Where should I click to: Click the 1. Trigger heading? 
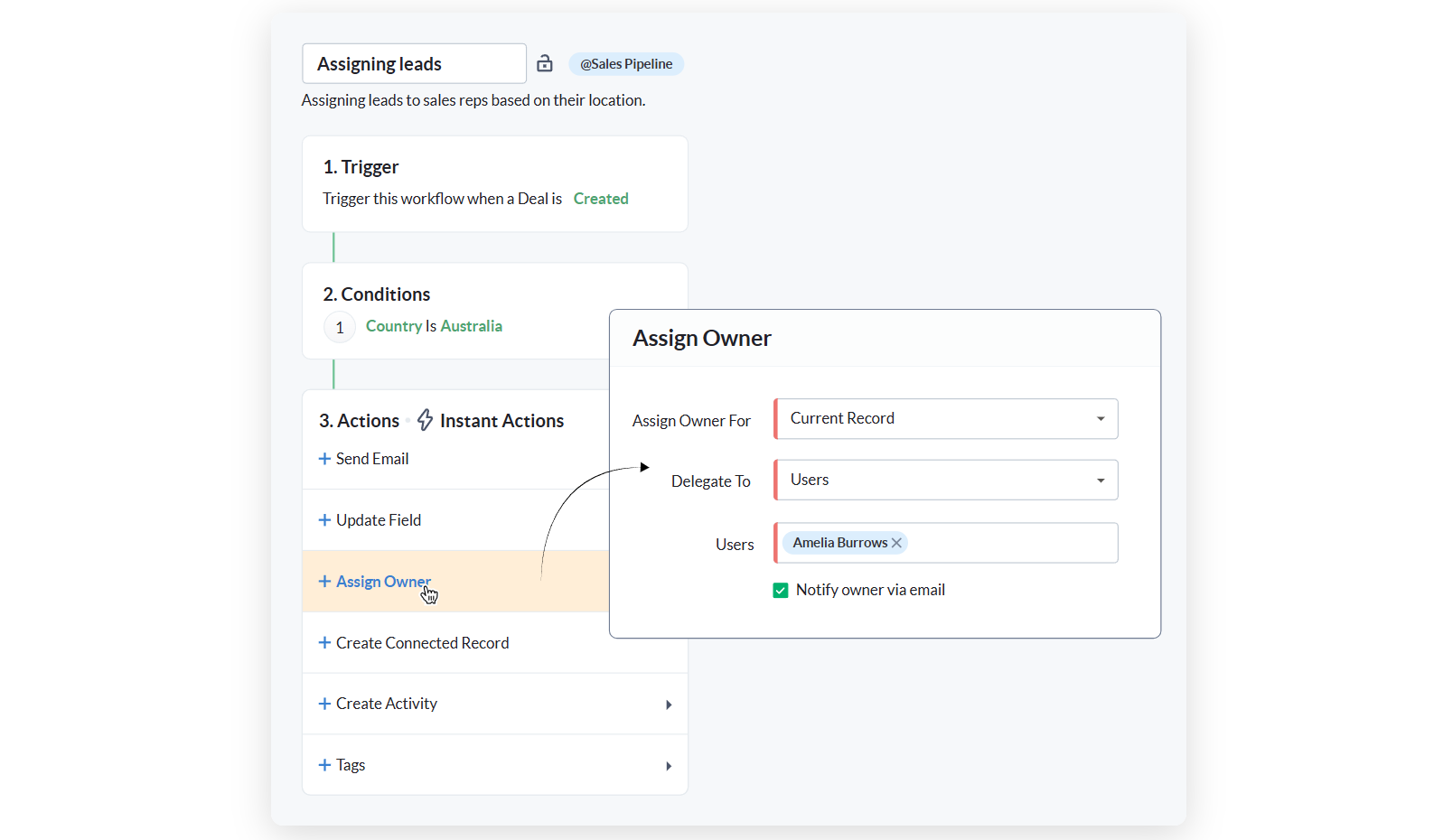(x=361, y=167)
